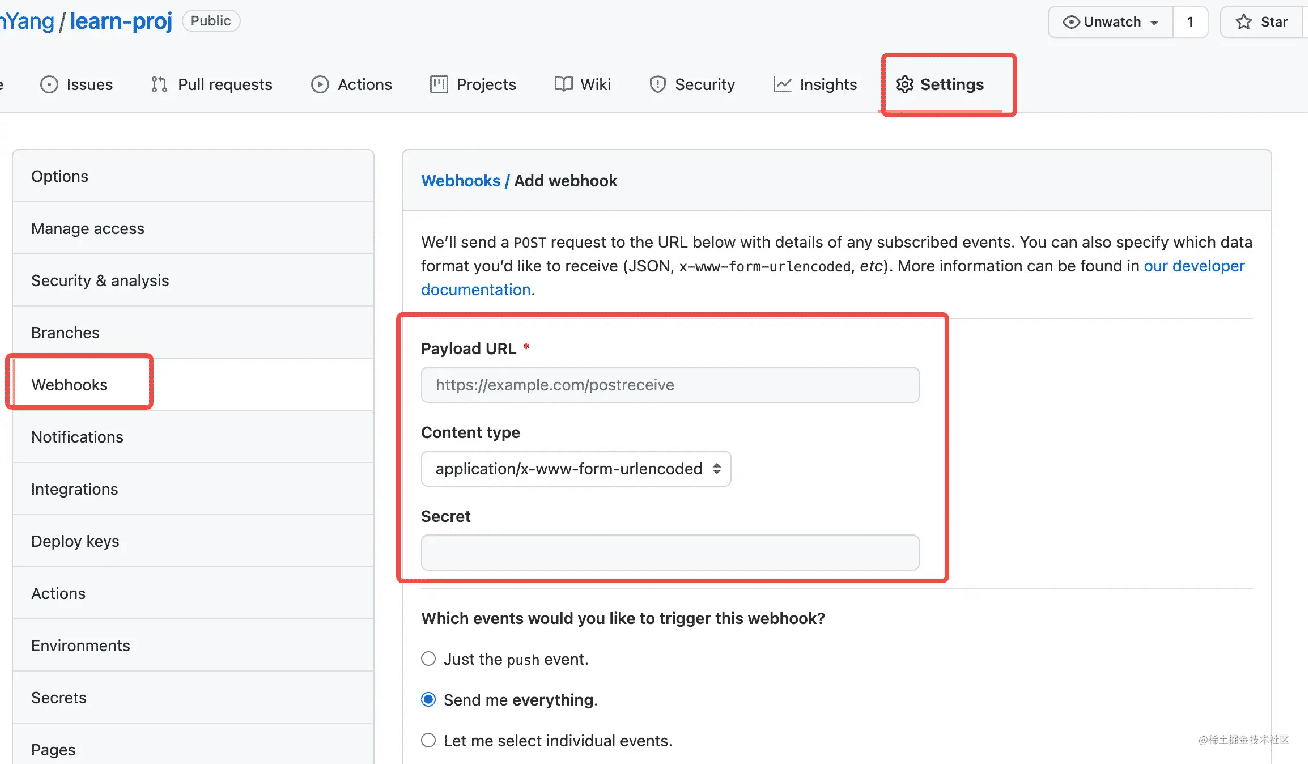
Task: Click the Issues circle icon
Action: pyautogui.click(x=49, y=85)
